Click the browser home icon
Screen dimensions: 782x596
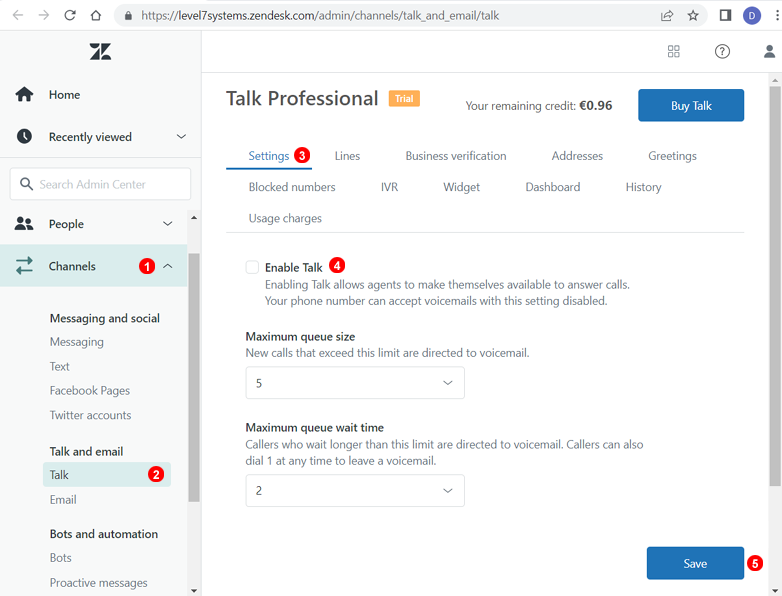96,15
